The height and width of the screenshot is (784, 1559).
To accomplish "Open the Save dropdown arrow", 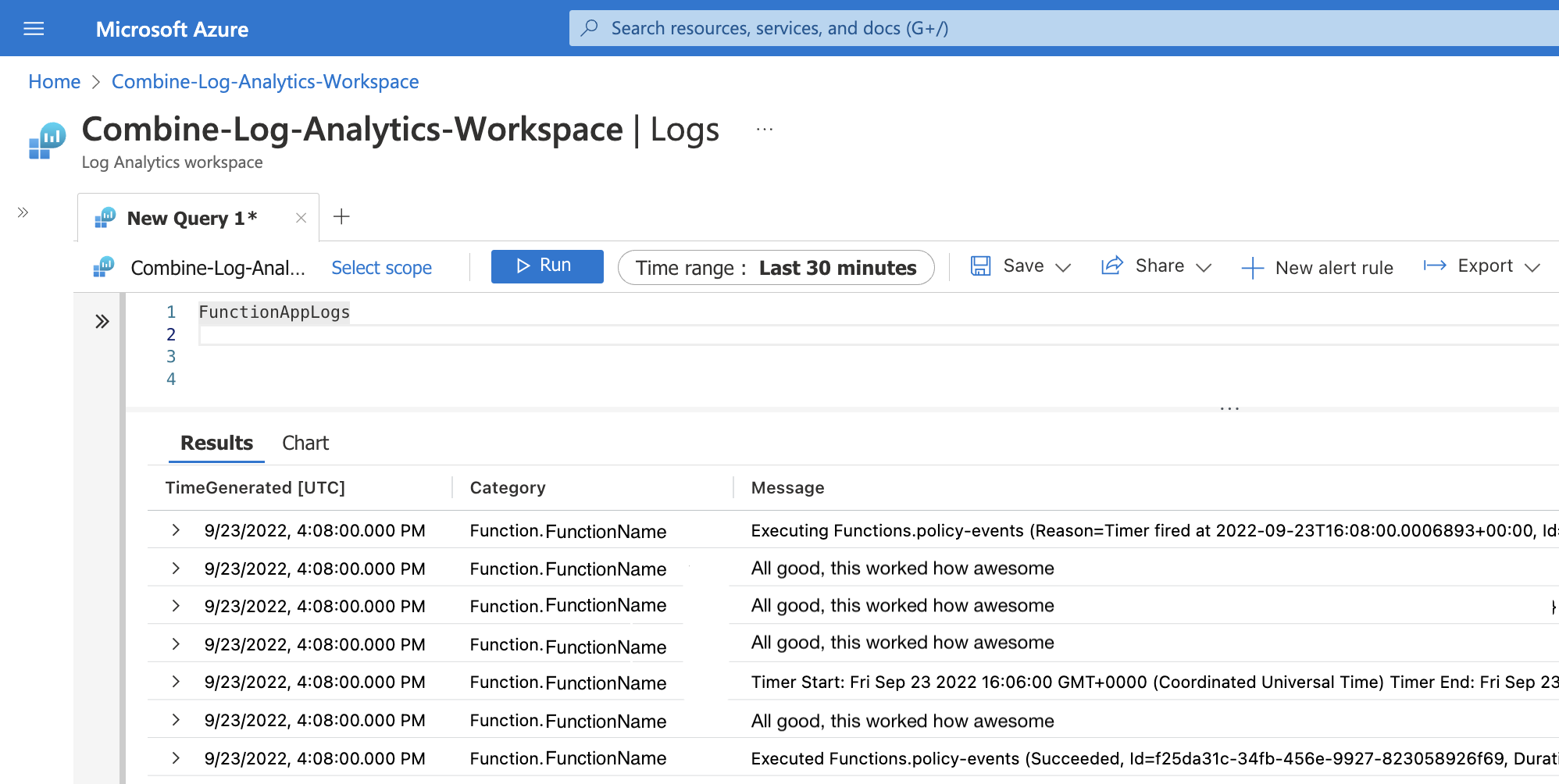I will point(1063,268).
